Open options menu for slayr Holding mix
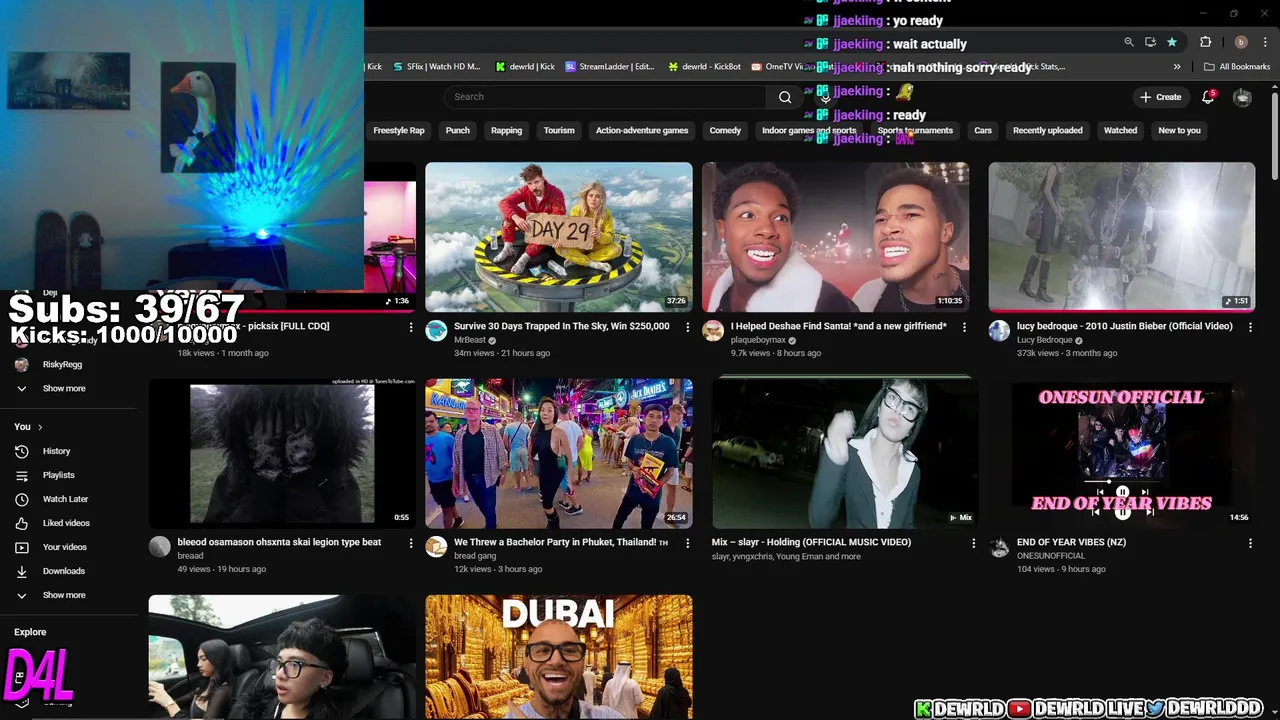The image size is (1280, 720). pyautogui.click(x=973, y=543)
